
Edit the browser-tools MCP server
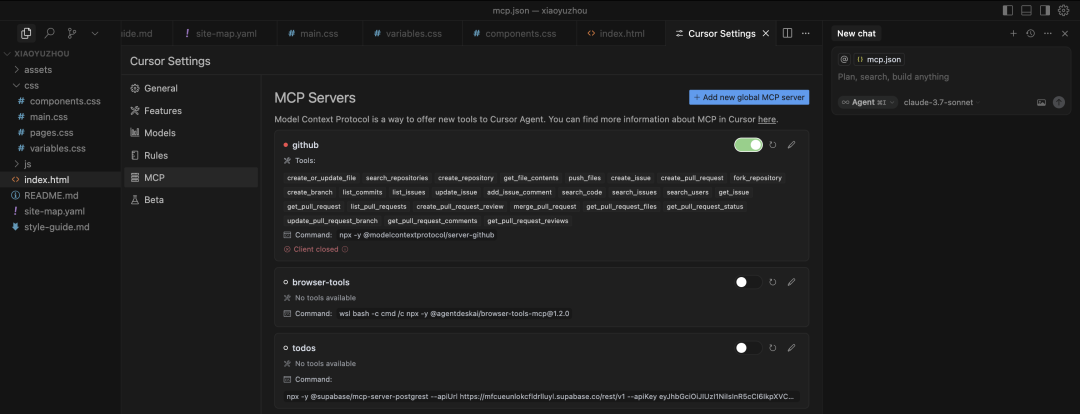coord(791,282)
